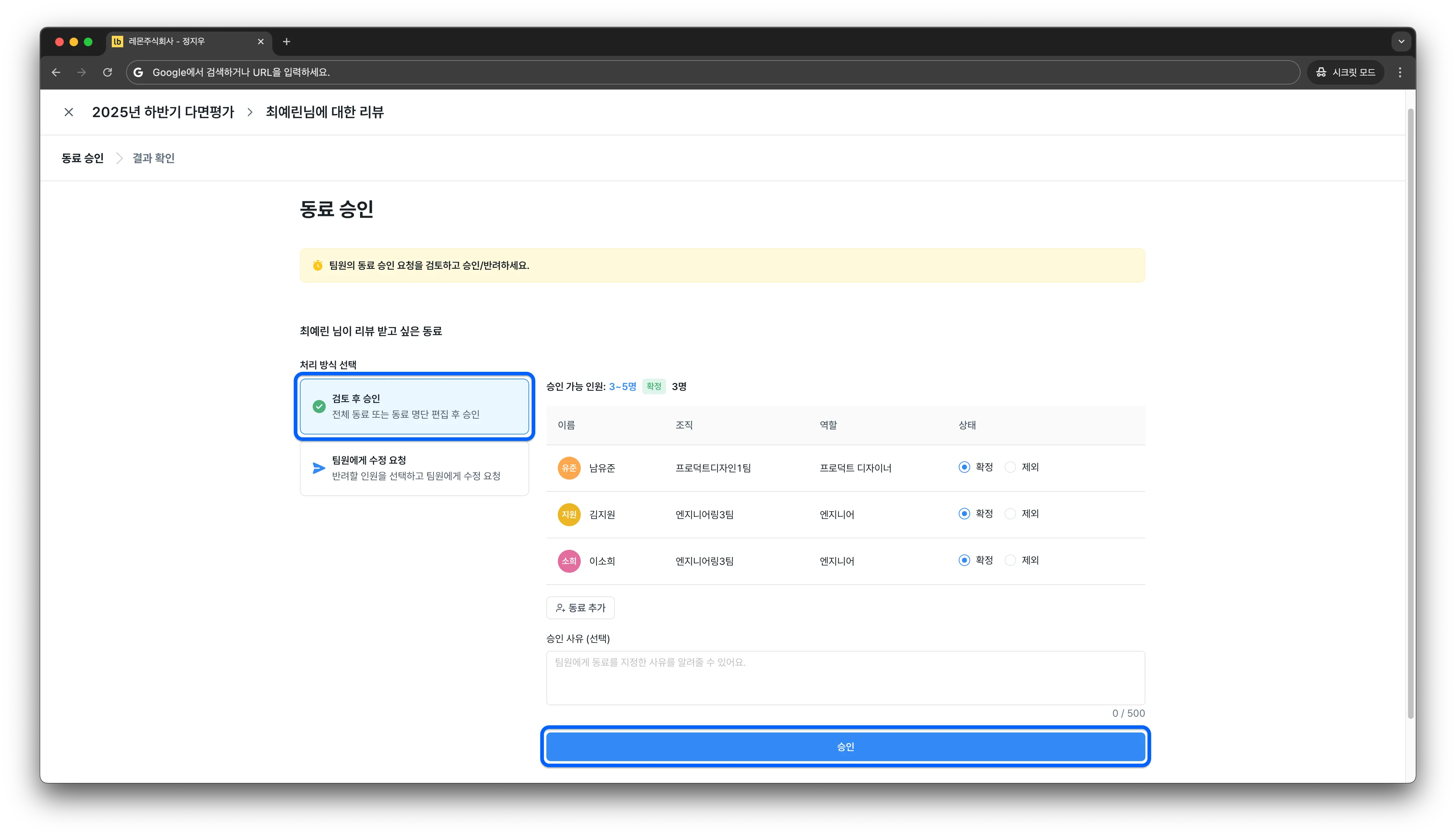This screenshot has height=836, width=1456.
Task: Select 확정 for 이소희
Action: pos(964,561)
